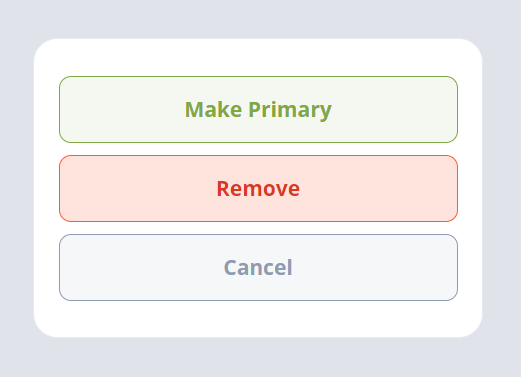Confirm removal with the red-outlined button
Viewport: 521px width, 377px height.
[258, 188]
